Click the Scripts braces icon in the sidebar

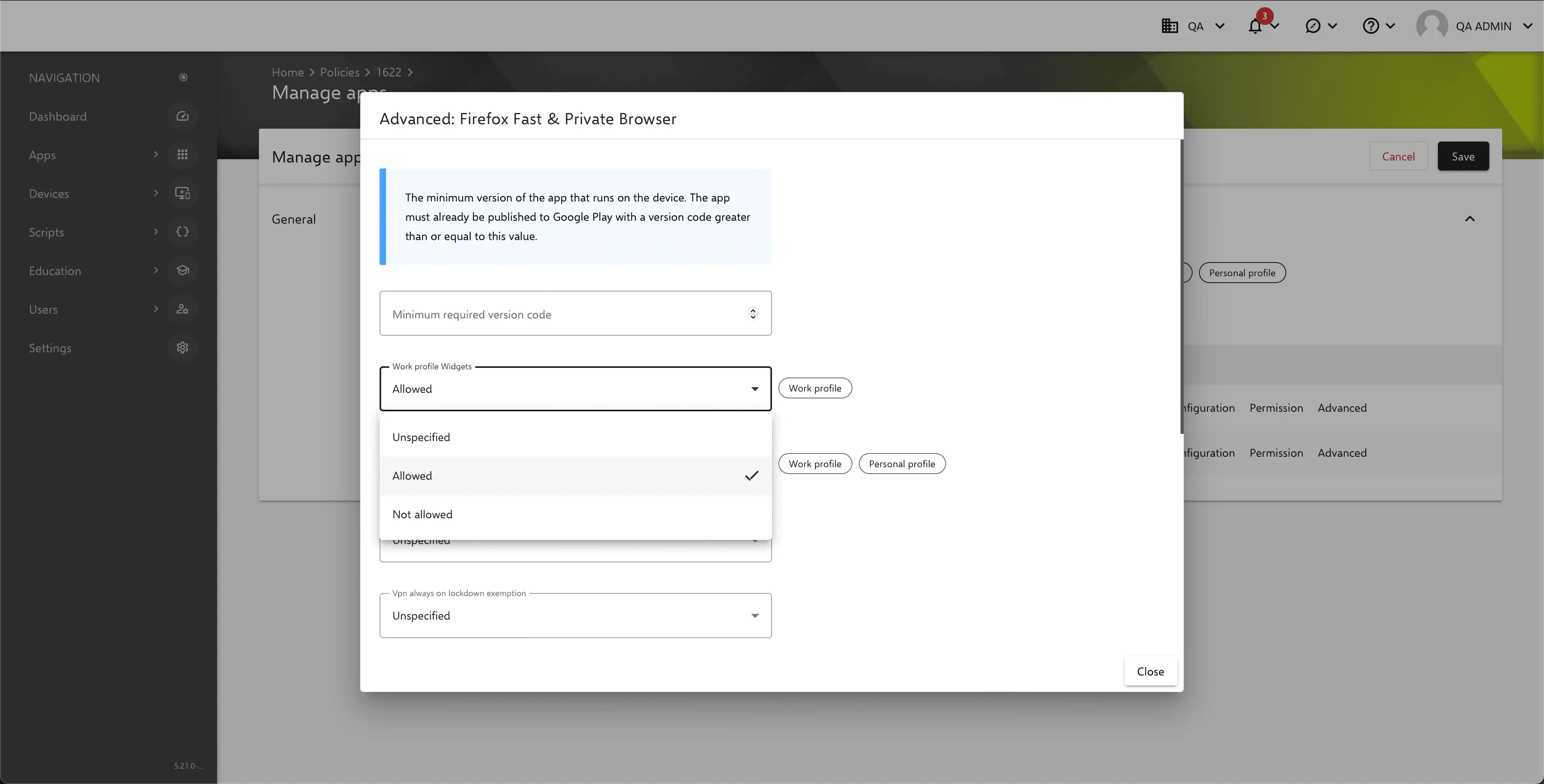pos(183,232)
